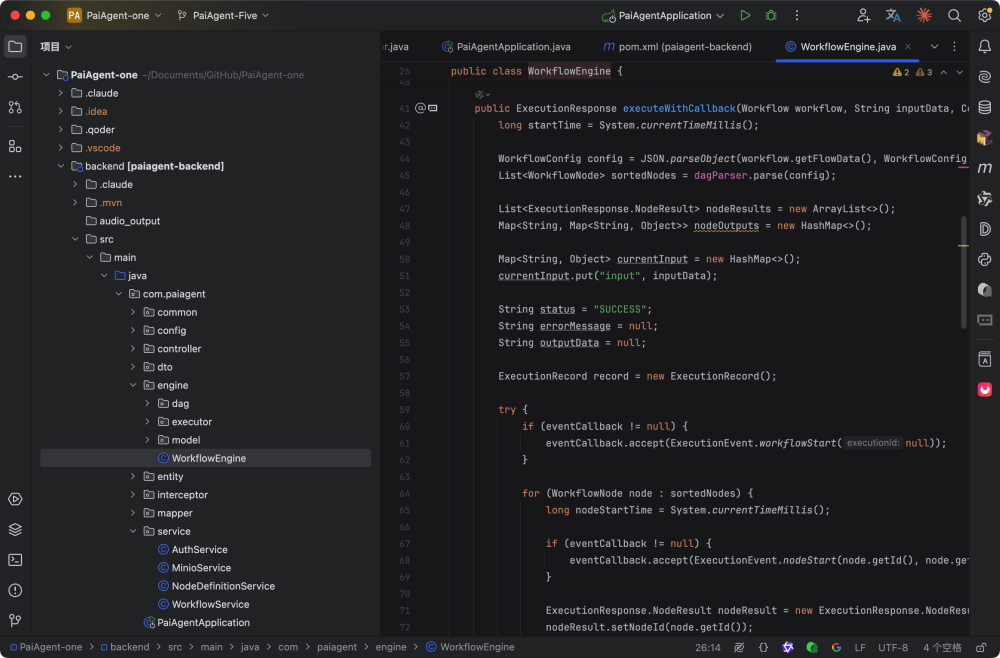Click the Search Everywhere magnifier icon
1000x658 pixels.
pos(954,16)
